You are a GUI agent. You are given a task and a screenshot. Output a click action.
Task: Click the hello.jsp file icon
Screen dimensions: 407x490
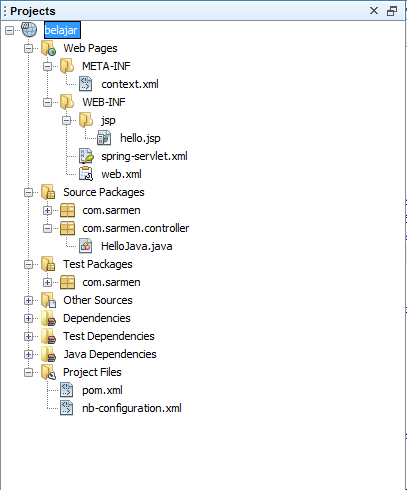tap(104, 138)
